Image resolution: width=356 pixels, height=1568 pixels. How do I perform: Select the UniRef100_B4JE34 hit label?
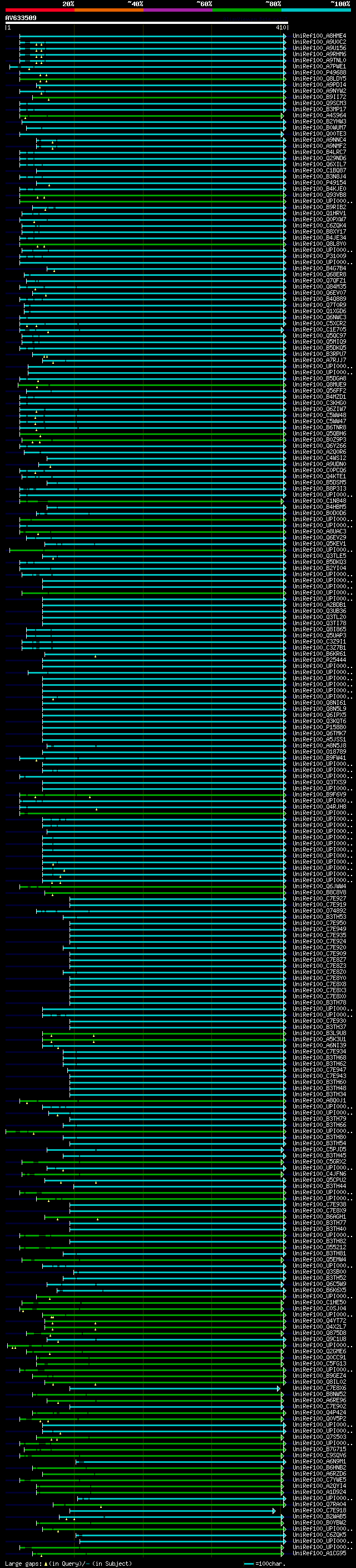[x=319, y=238]
